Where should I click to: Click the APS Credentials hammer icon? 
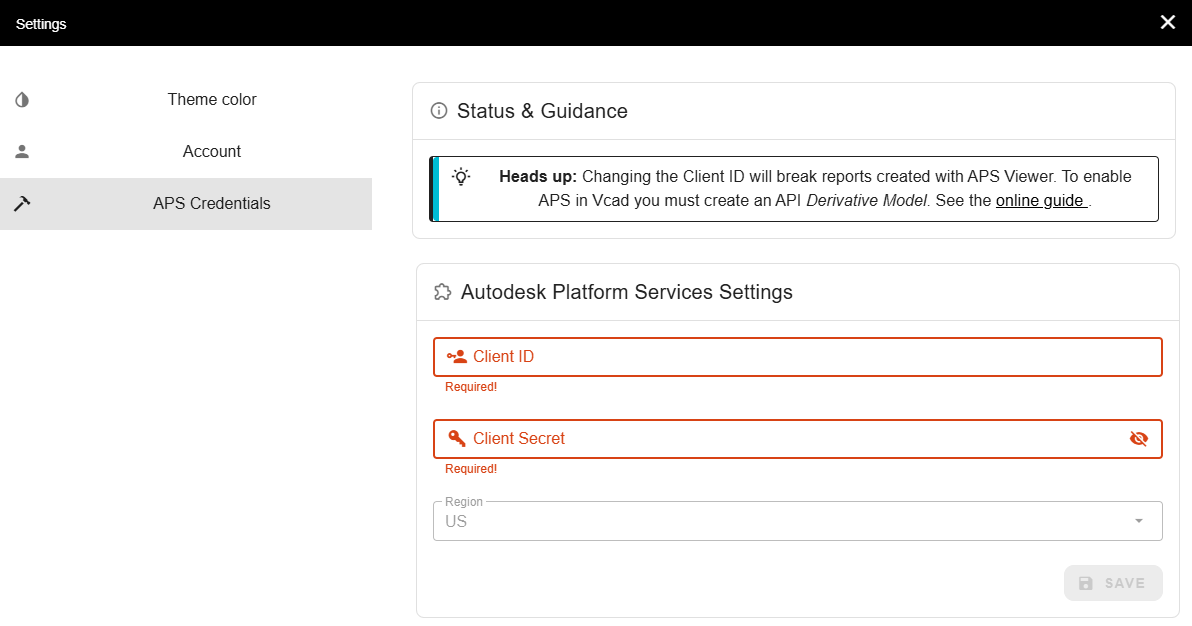coord(22,204)
